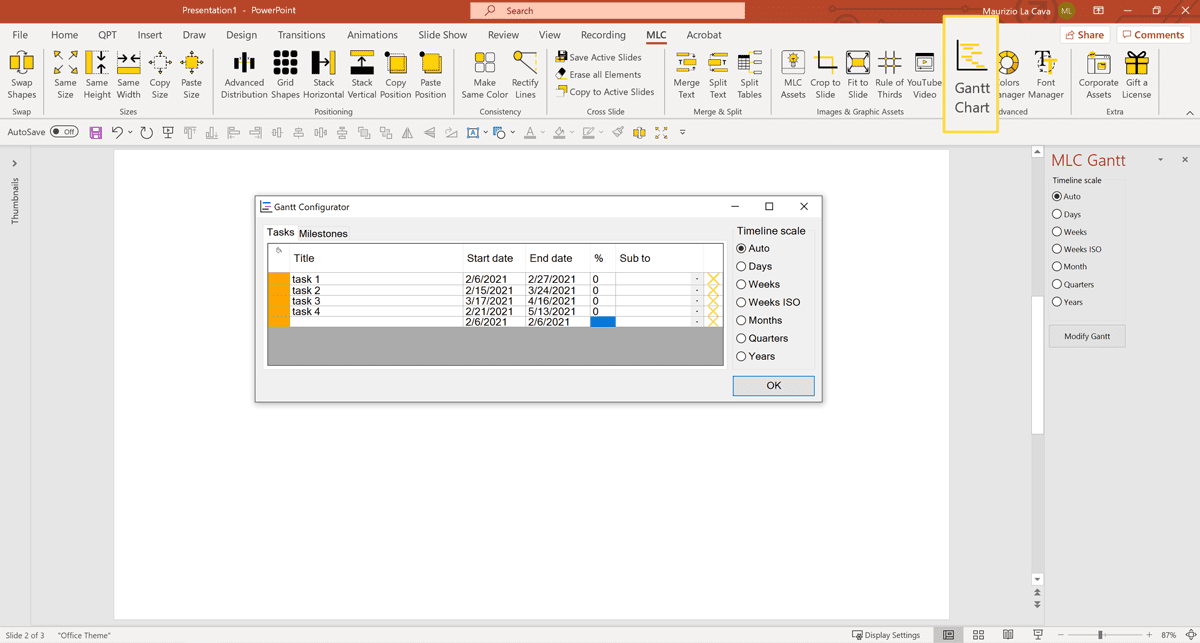Click the Rectify Lines tool
The height and width of the screenshot is (643, 1200).
[525, 74]
